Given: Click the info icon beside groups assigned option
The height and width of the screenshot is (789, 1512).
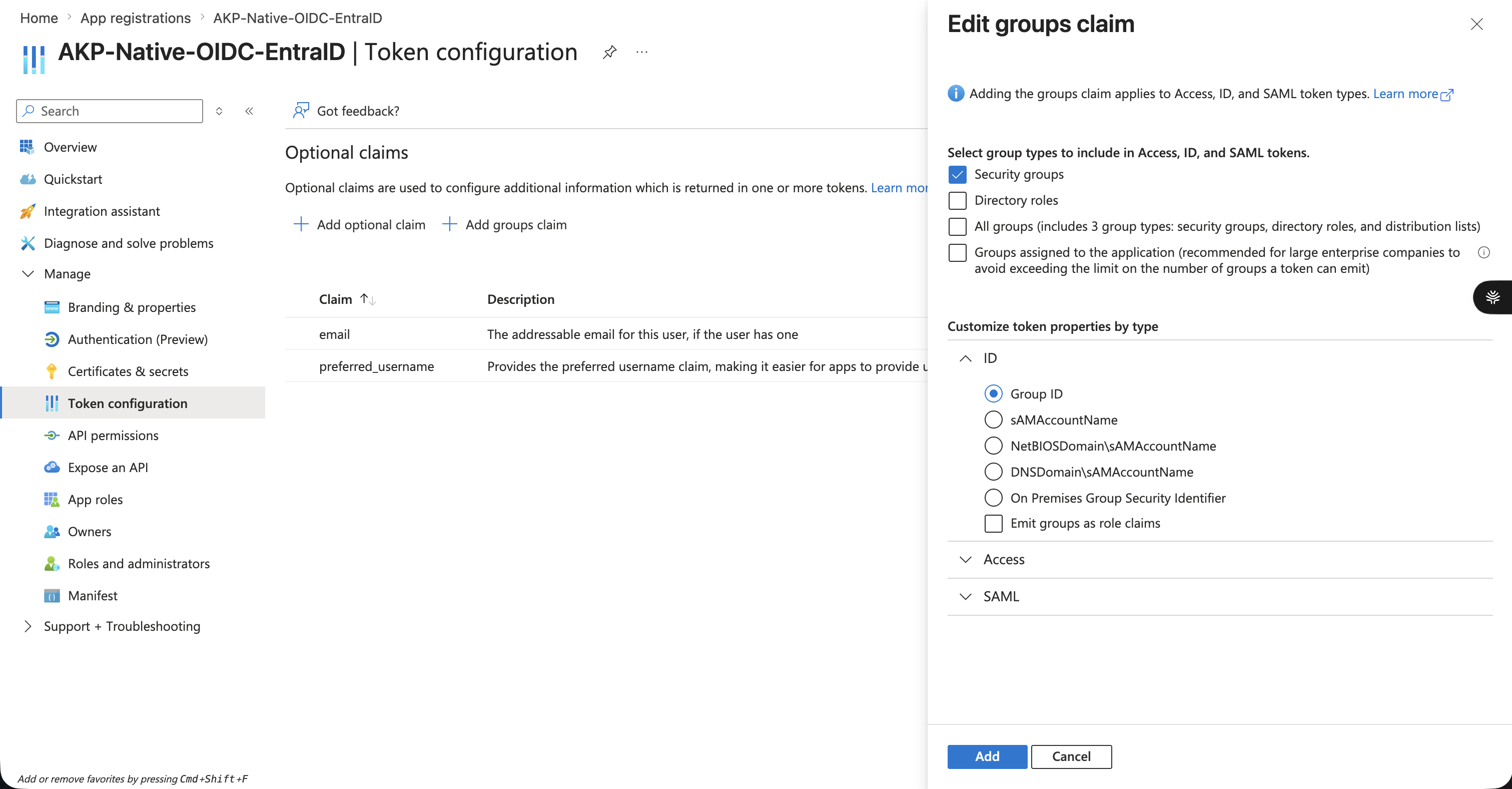Looking at the screenshot, I should [1484, 253].
